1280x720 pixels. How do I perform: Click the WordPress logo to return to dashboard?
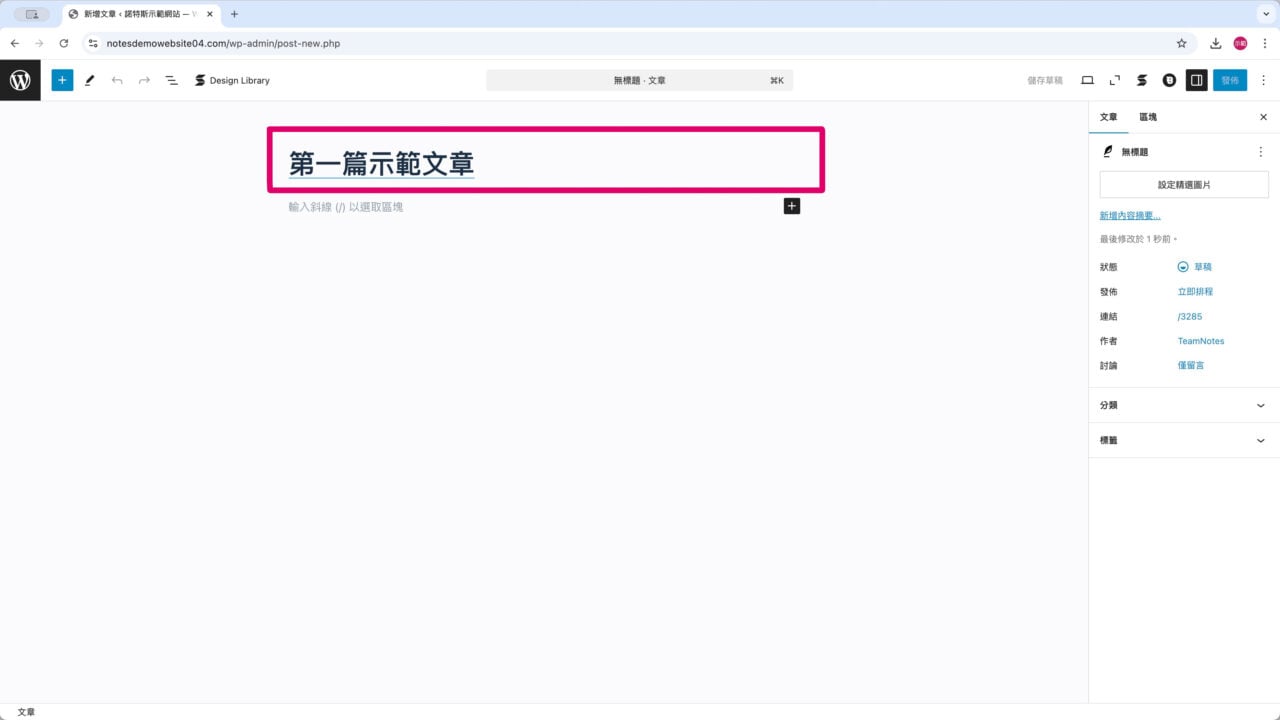tap(20, 80)
